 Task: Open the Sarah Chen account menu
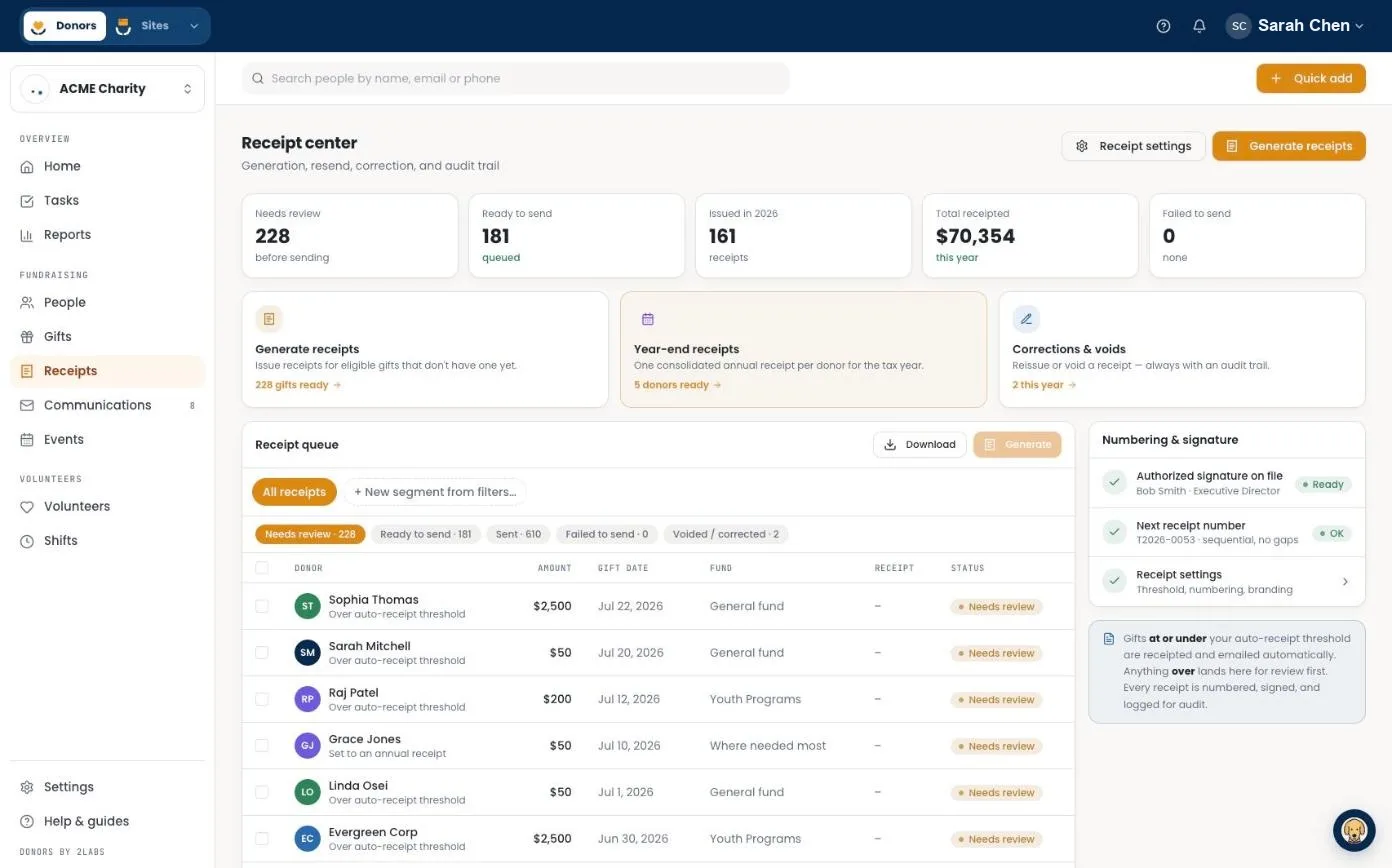[x=1295, y=26]
